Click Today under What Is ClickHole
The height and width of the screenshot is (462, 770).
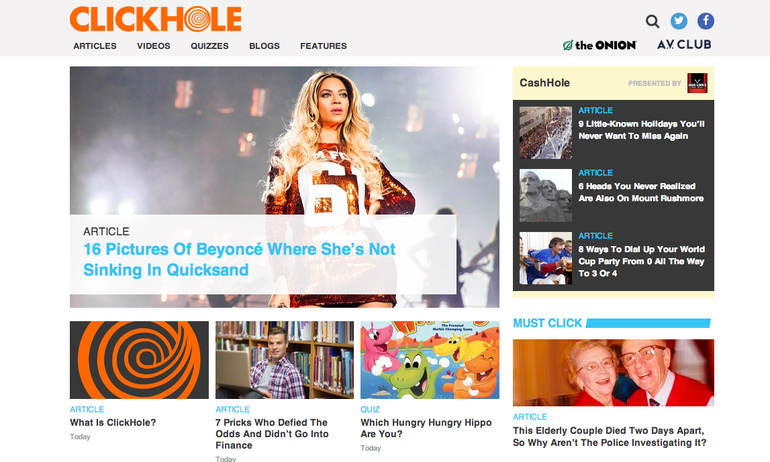coord(80,436)
